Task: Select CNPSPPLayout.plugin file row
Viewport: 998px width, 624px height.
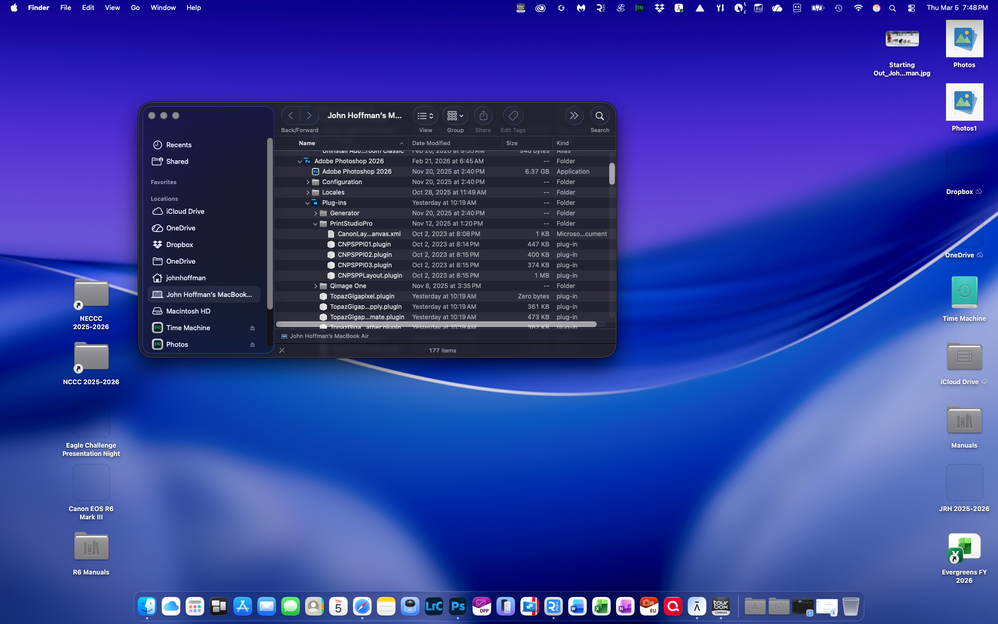Action: pos(442,276)
